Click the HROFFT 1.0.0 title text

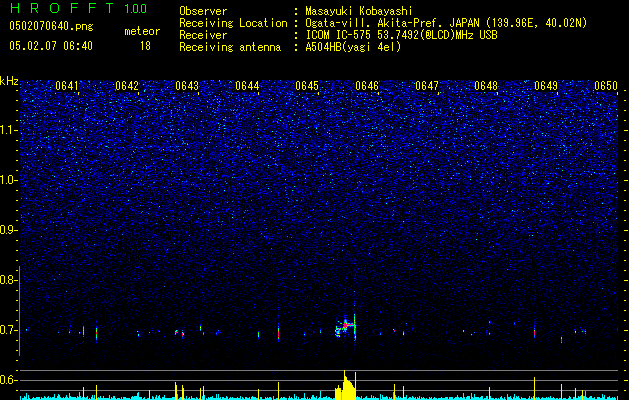[x=78, y=8]
